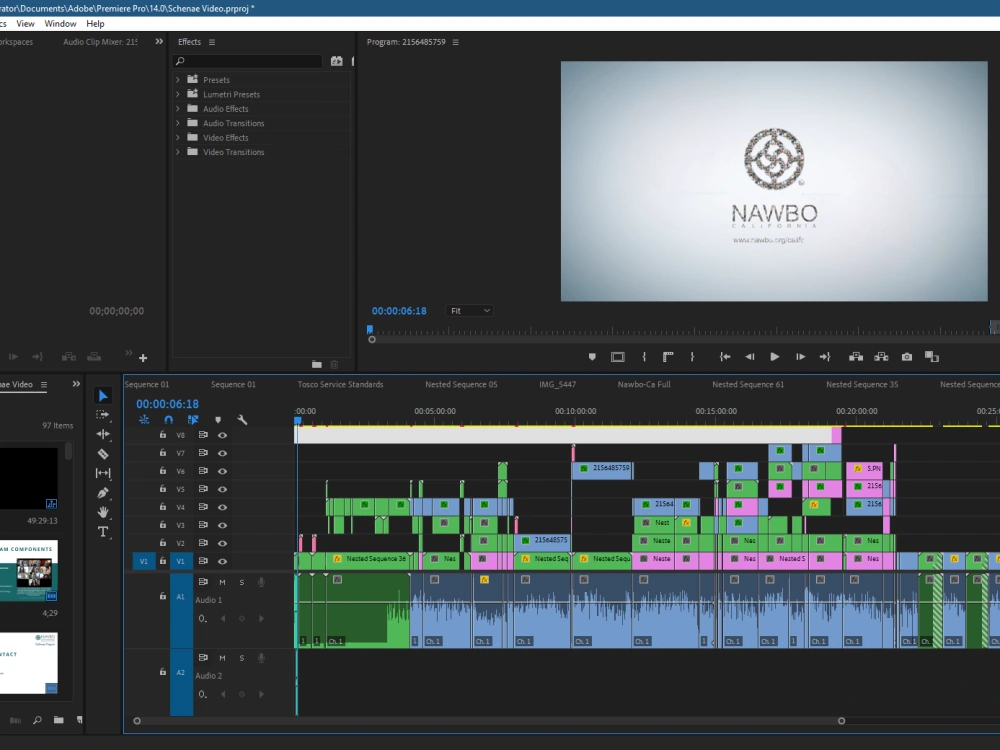Create new custom bin in Effects panel

click(x=317, y=365)
